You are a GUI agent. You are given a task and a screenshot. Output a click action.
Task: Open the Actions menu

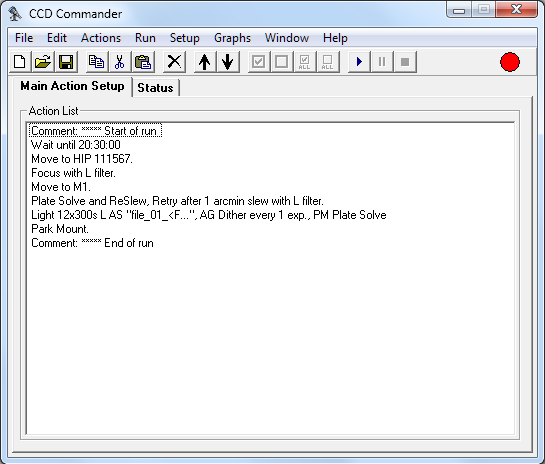coord(101,38)
